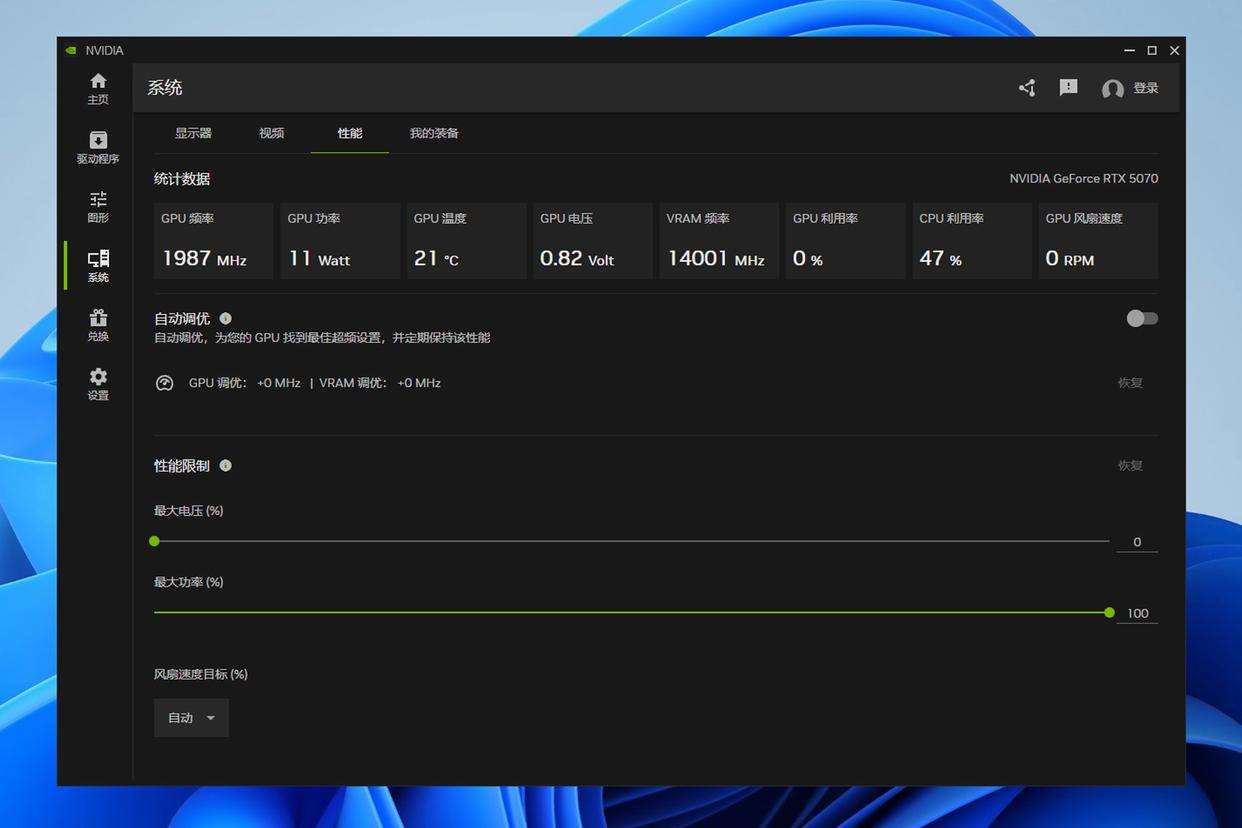Click the 最大电压 value field showing 0
The height and width of the screenshot is (828, 1242).
click(x=1137, y=542)
